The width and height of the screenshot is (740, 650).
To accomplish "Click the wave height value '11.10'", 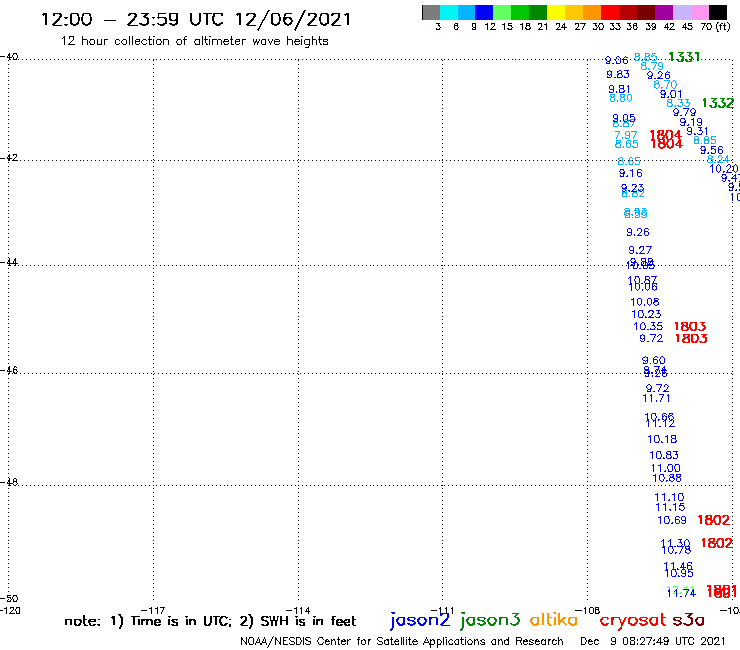I will click(x=669, y=497).
